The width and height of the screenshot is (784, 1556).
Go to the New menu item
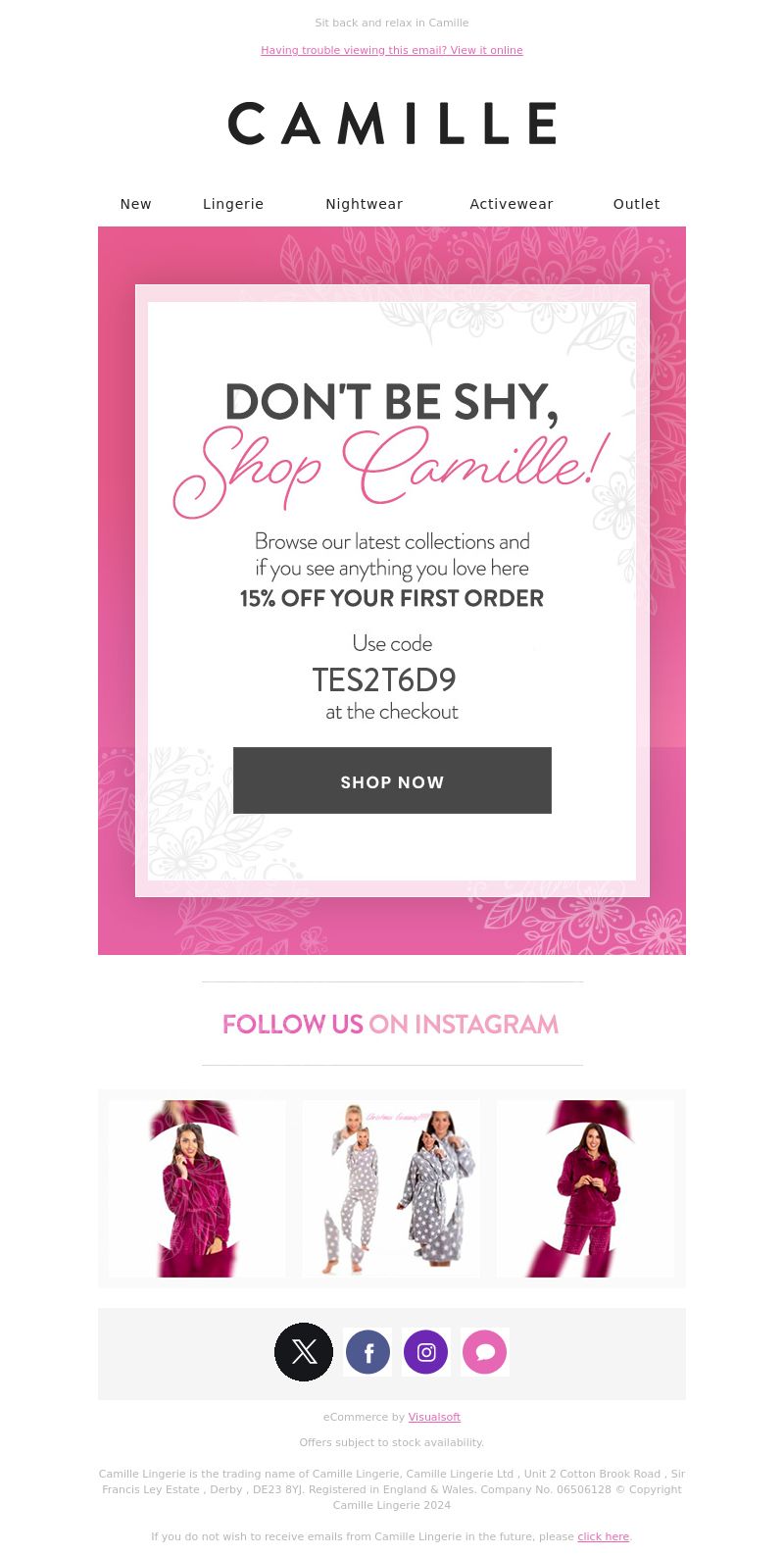click(136, 204)
